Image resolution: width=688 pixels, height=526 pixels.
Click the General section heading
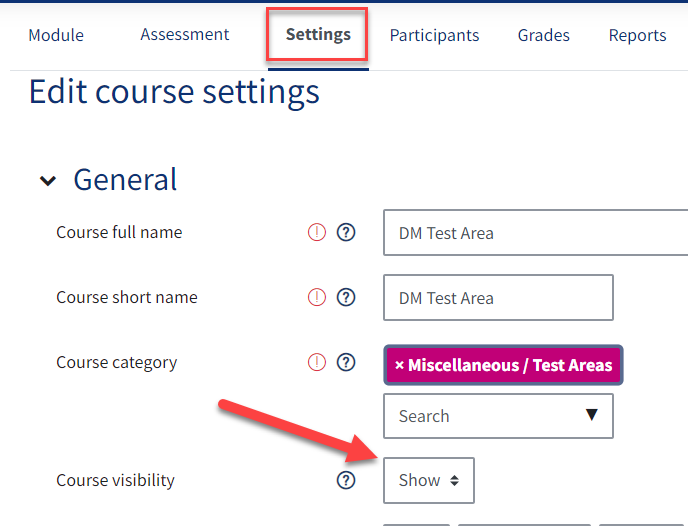(x=125, y=180)
